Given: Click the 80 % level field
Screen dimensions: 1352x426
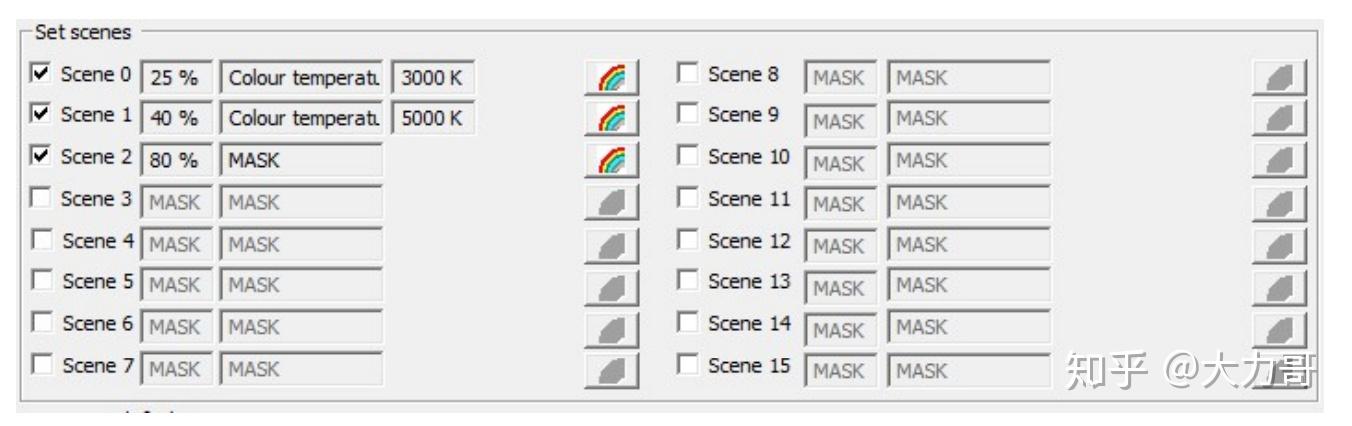Looking at the screenshot, I should [175, 161].
